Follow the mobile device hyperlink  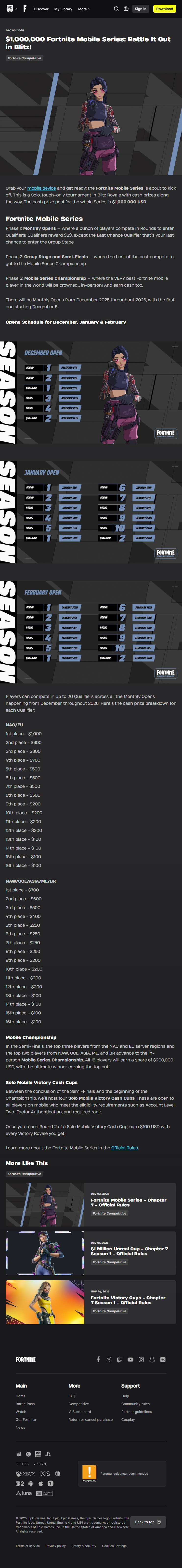pyautogui.click(x=41, y=188)
